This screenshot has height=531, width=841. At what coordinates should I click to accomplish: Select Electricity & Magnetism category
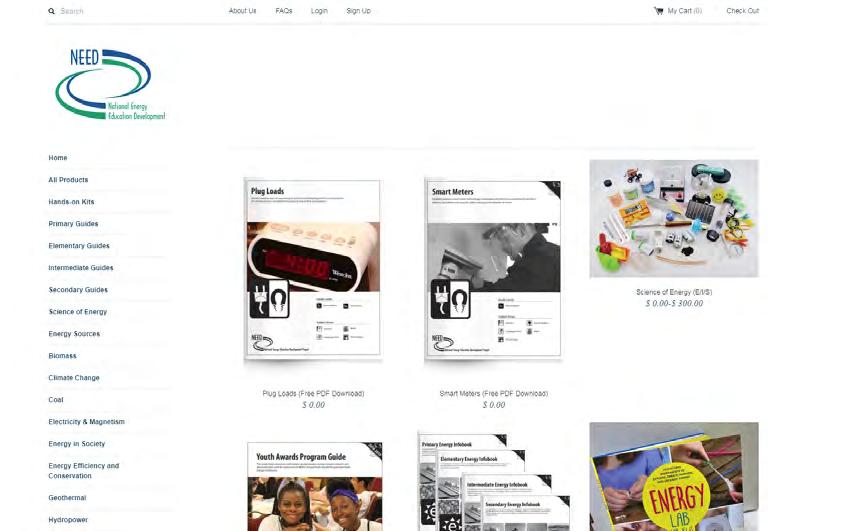tap(86, 422)
